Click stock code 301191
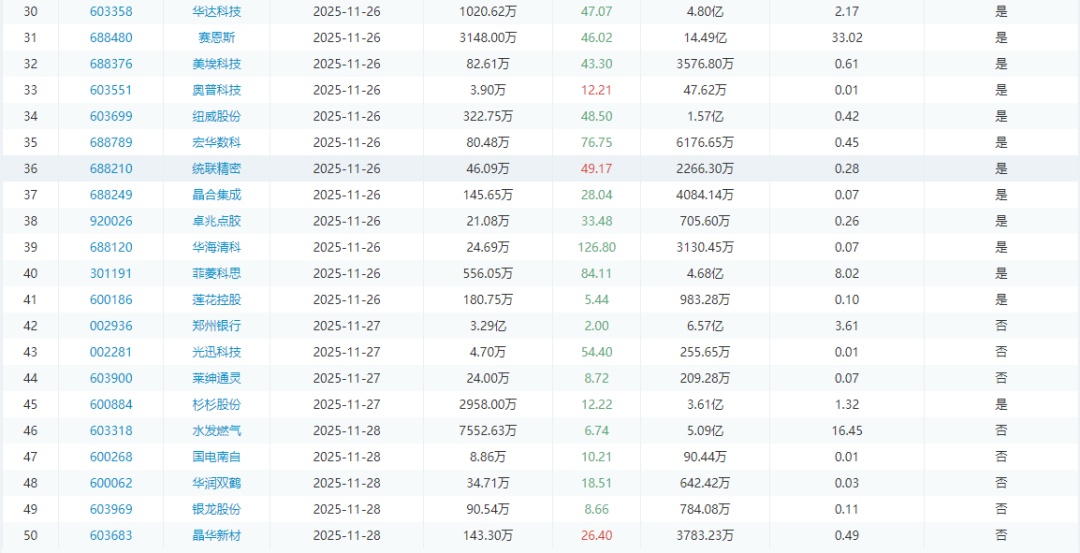1080x553 pixels. (110, 273)
